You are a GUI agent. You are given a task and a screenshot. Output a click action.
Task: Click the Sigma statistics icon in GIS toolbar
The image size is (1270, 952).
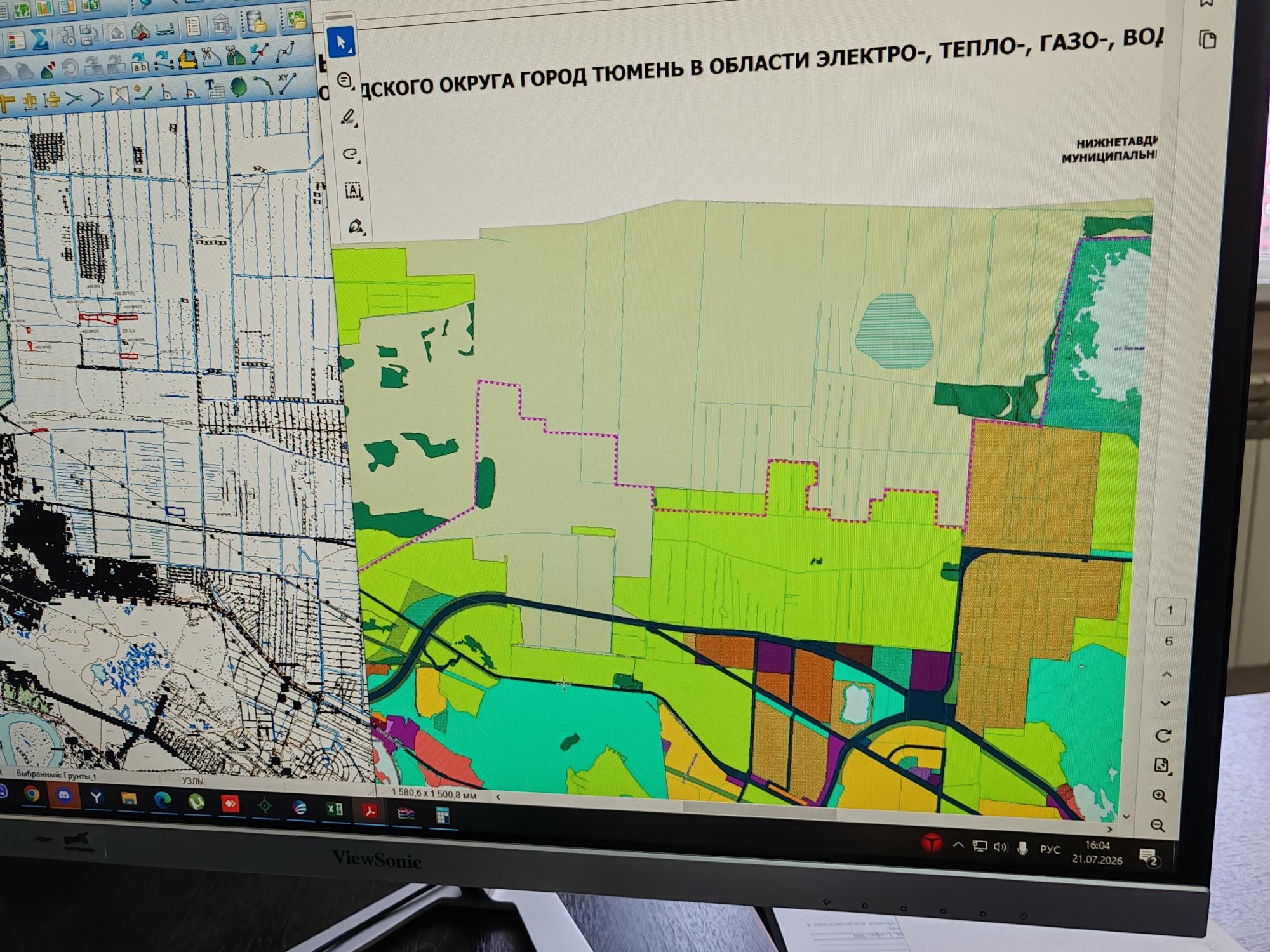39,39
